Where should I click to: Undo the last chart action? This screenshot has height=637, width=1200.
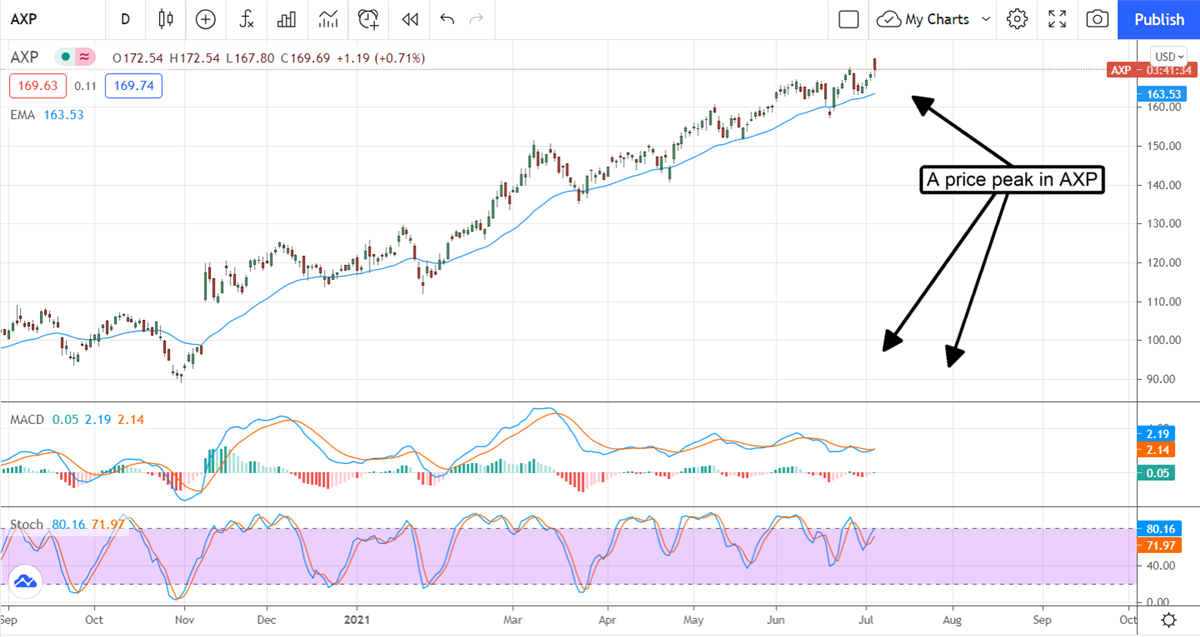pos(446,19)
